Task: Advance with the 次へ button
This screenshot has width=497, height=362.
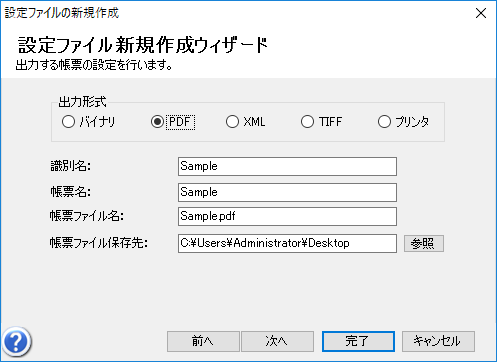Action: (x=277, y=341)
